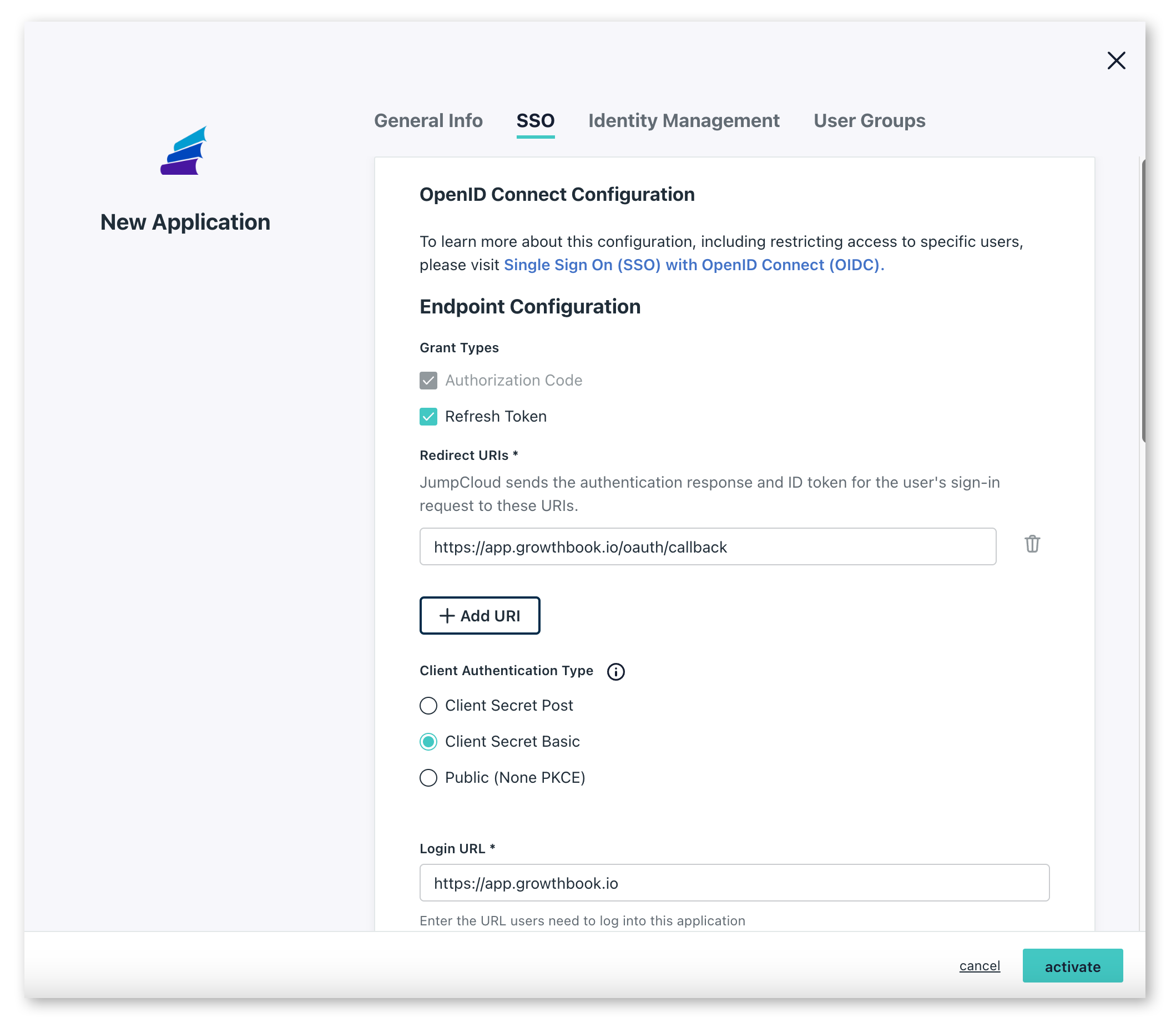Show Client Authentication Type info tooltip
Viewport: 1176px width, 1023px height.
615,671
